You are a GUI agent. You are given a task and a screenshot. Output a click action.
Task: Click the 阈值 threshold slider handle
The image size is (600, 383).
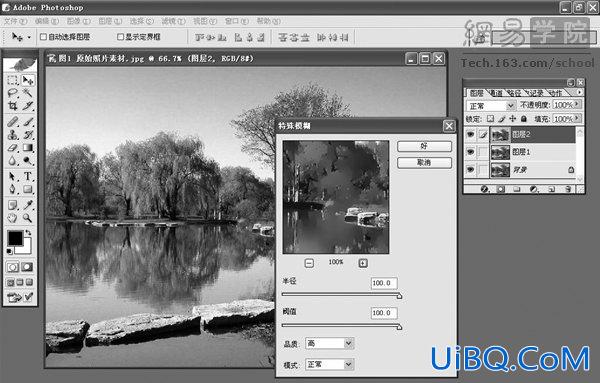(x=399, y=327)
